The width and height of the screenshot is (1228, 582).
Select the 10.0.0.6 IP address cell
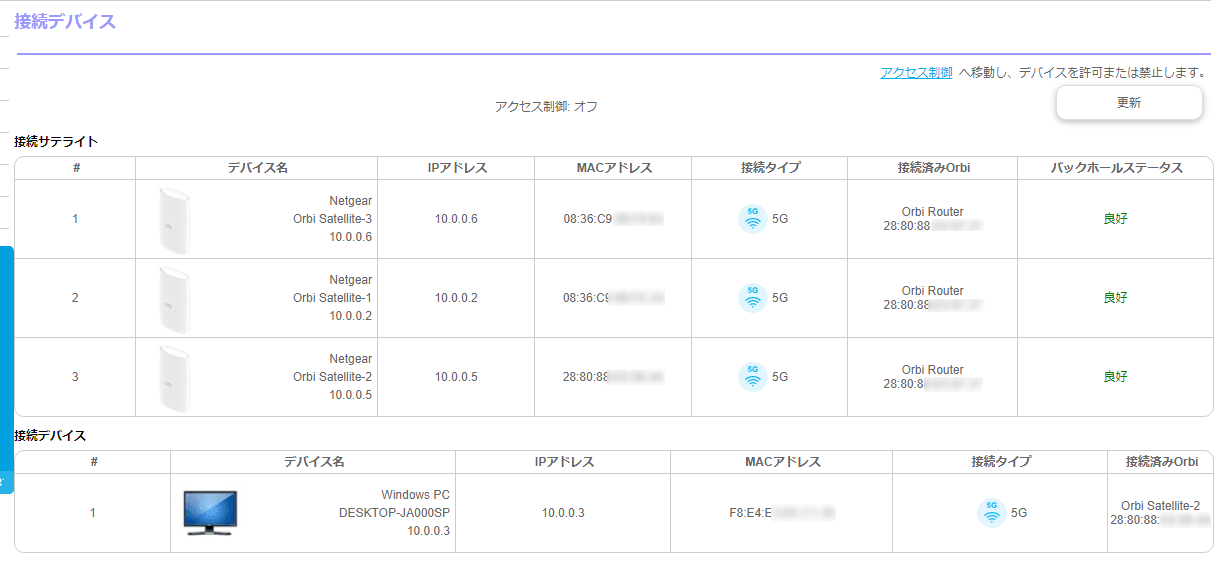pyautogui.click(x=456, y=219)
